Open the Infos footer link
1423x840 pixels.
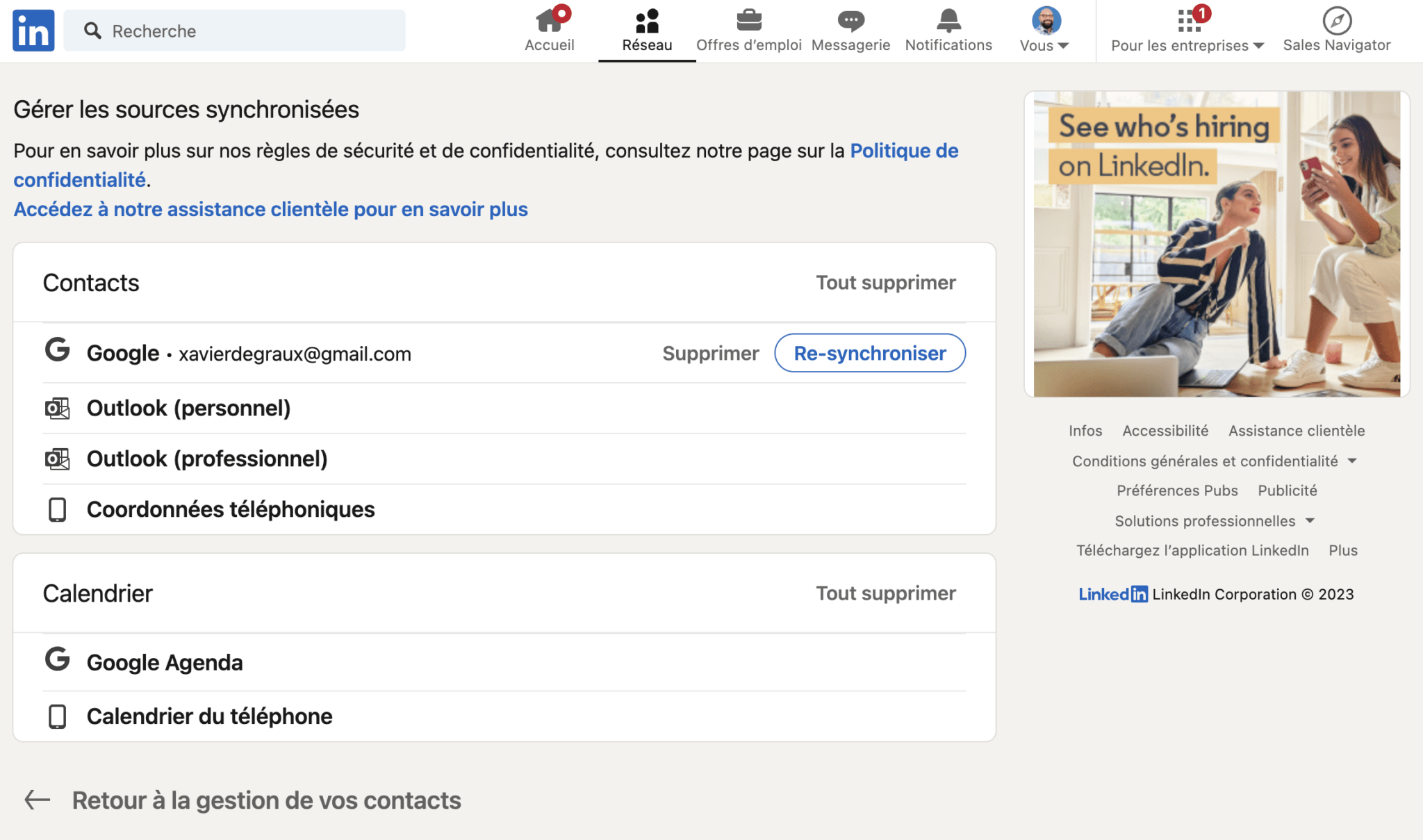pyautogui.click(x=1085, y=431)
